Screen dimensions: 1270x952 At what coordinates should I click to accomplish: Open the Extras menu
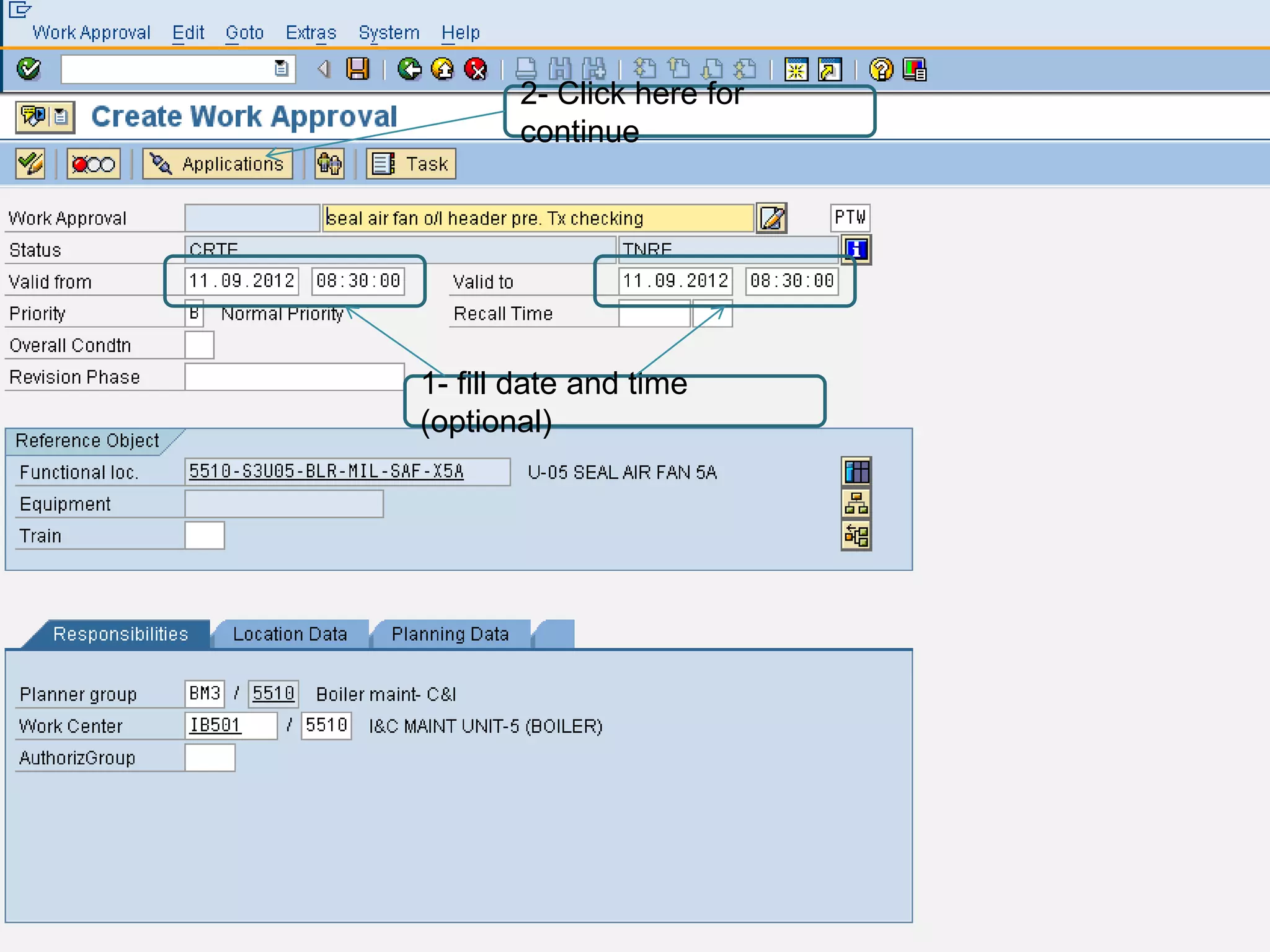311,32
